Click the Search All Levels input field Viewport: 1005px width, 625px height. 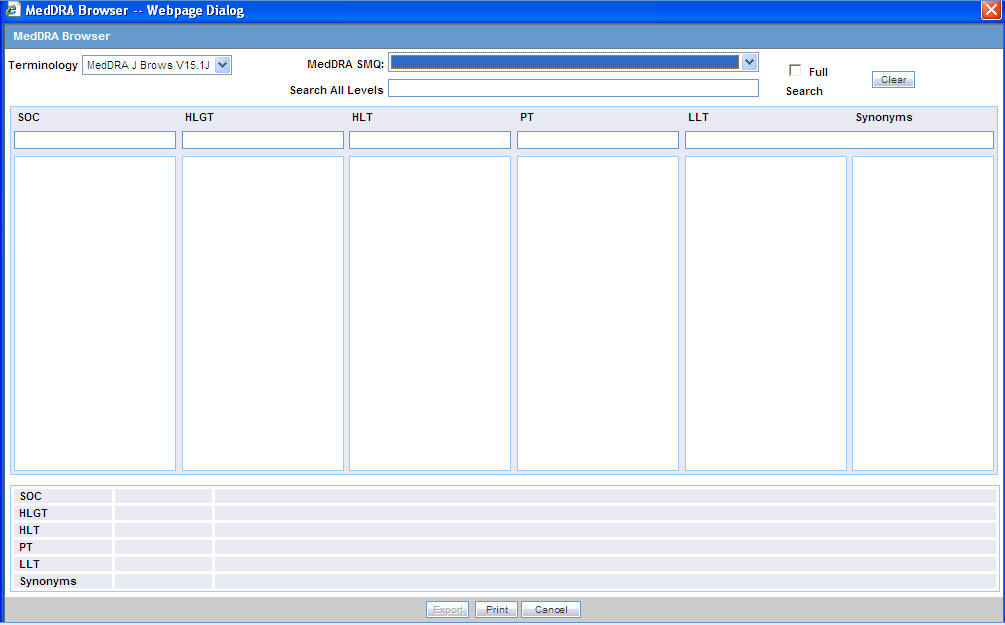[573, 88]
